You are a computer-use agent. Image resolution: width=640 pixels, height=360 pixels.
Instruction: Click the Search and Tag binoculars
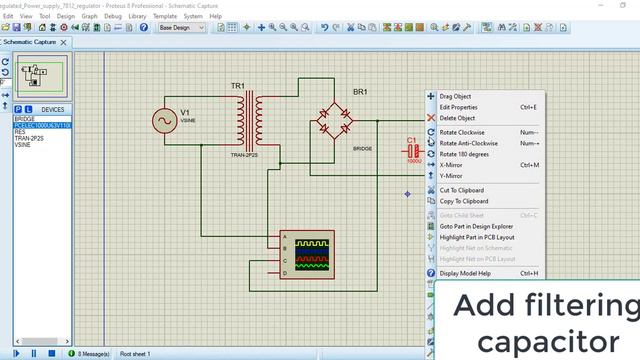[x=502, y=27]
